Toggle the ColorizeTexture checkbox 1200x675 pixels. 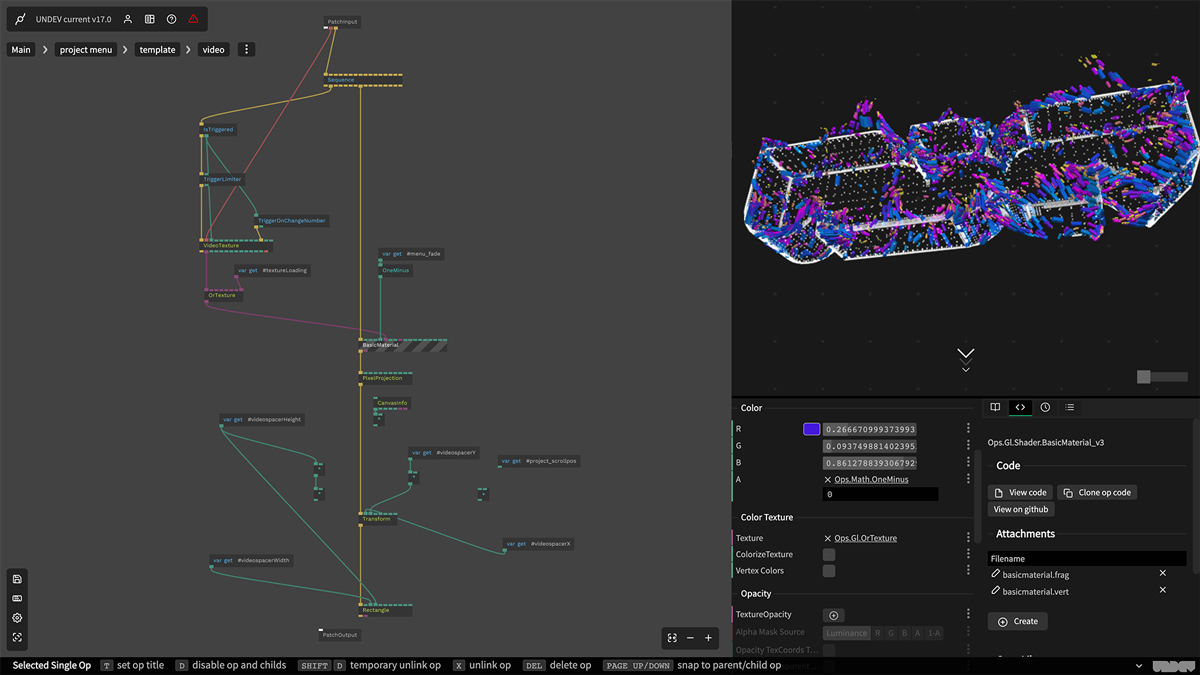pyautogui.click(x=829, y=554)
